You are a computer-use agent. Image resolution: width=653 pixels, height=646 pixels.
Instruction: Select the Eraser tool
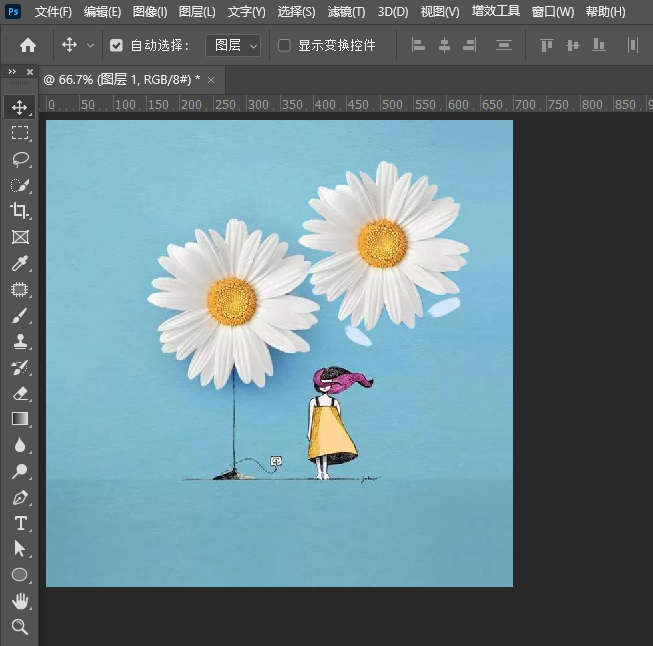[19, 394]
